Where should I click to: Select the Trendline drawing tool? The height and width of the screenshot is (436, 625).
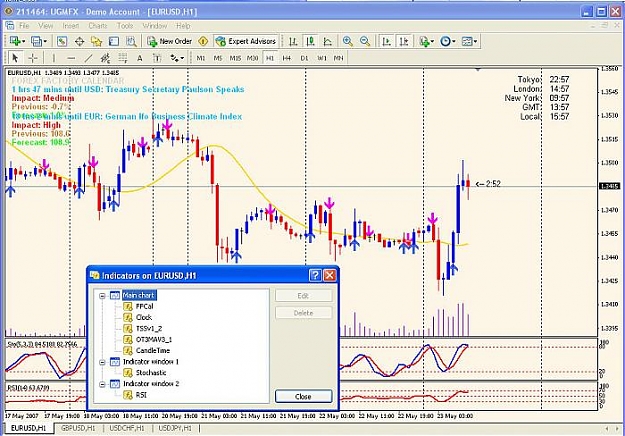tap(88, 58)
